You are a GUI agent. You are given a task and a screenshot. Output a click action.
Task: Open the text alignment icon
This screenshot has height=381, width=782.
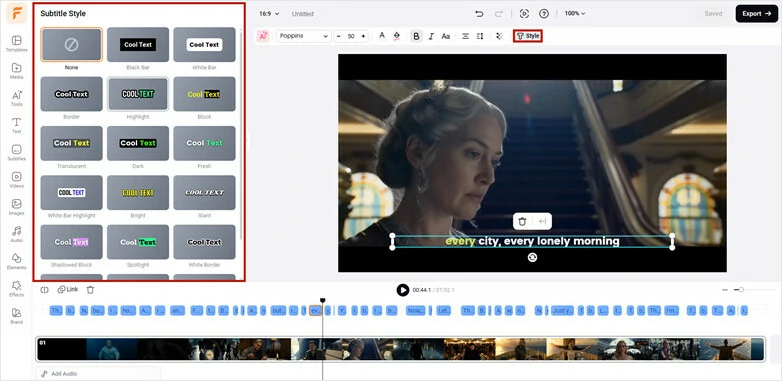465,36
